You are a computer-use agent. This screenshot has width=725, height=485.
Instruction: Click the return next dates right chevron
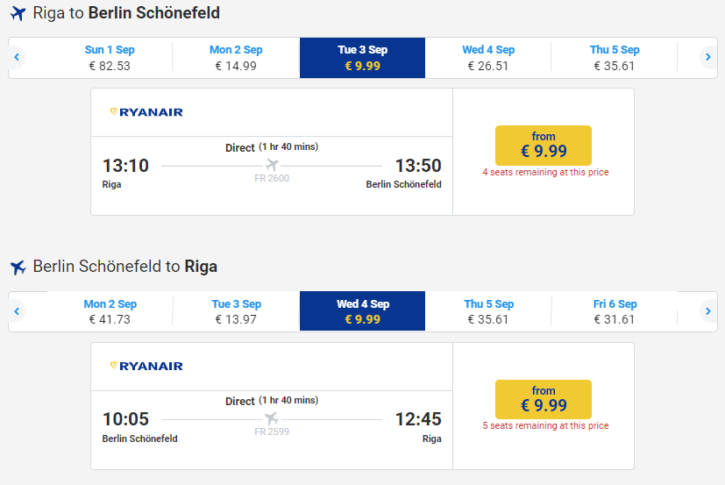708,311
